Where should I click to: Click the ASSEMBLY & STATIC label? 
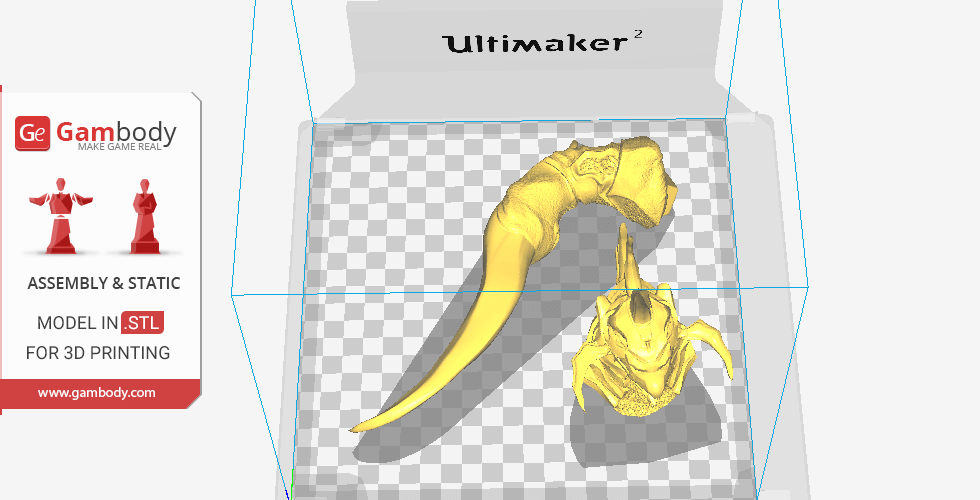104,284
